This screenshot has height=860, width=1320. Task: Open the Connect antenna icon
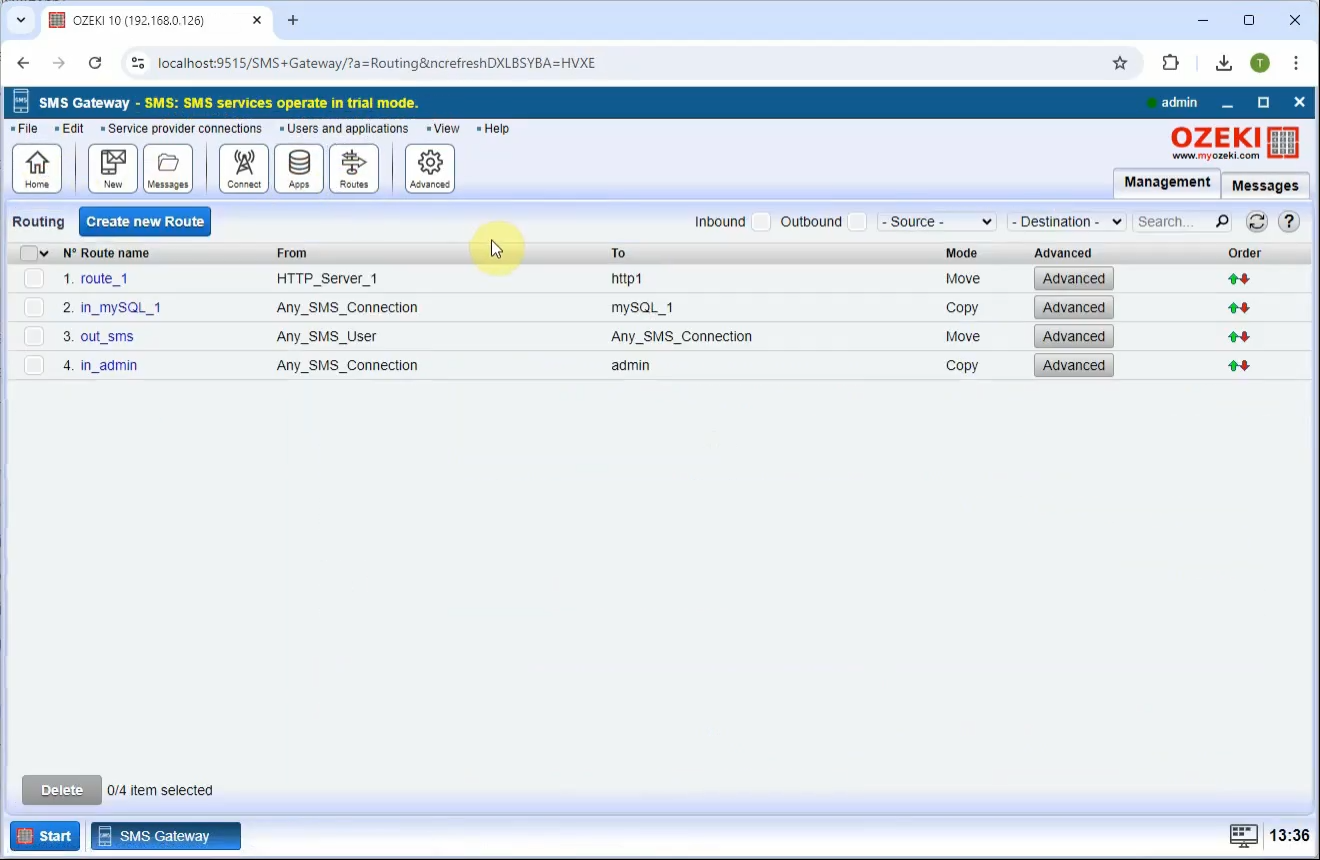tap(243, 168)
